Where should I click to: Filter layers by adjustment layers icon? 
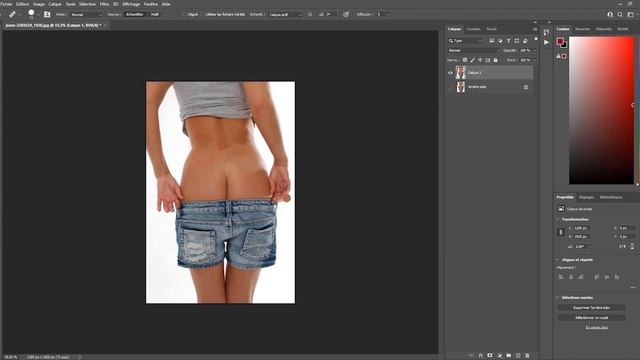tap(500, 41)
